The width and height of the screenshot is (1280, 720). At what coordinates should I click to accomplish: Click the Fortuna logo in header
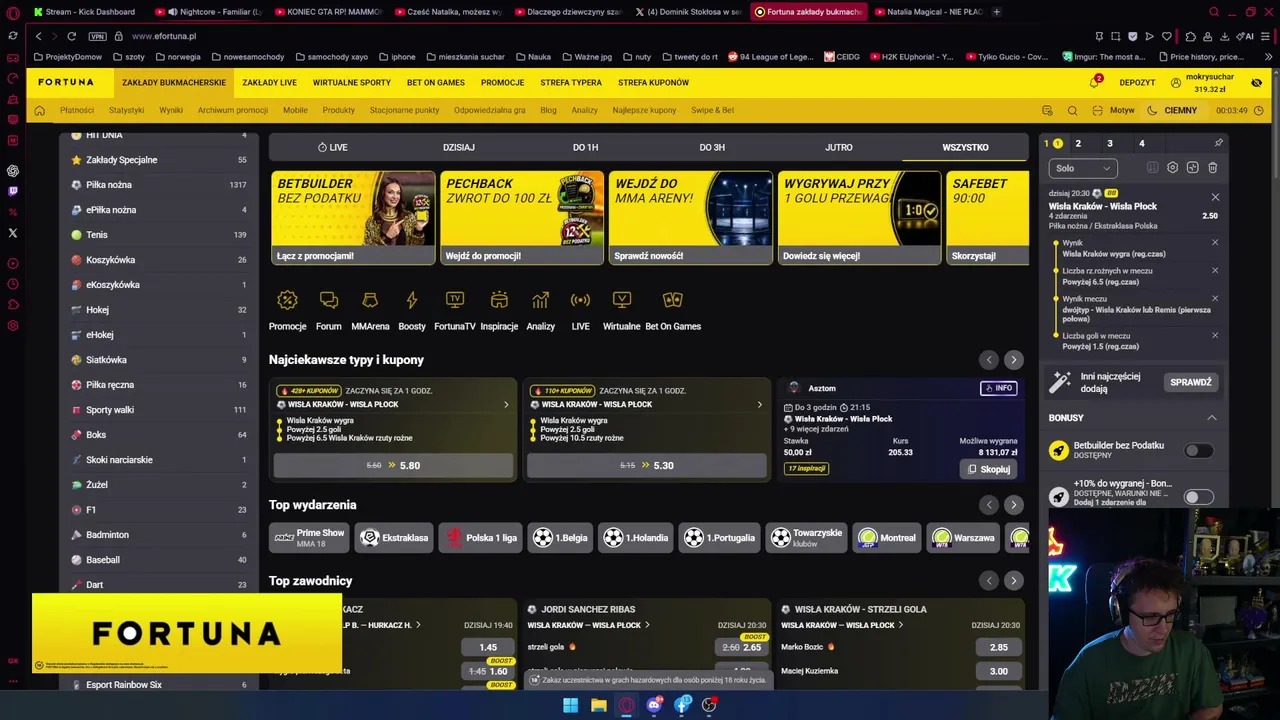(66, 82)
